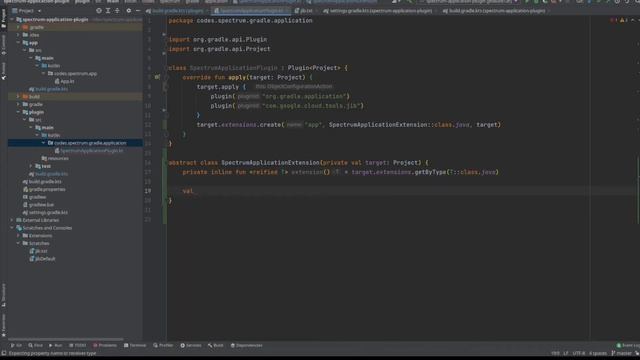Click the 4 spaces indent setting
This screenshot has height=360, width=640.
598,353
